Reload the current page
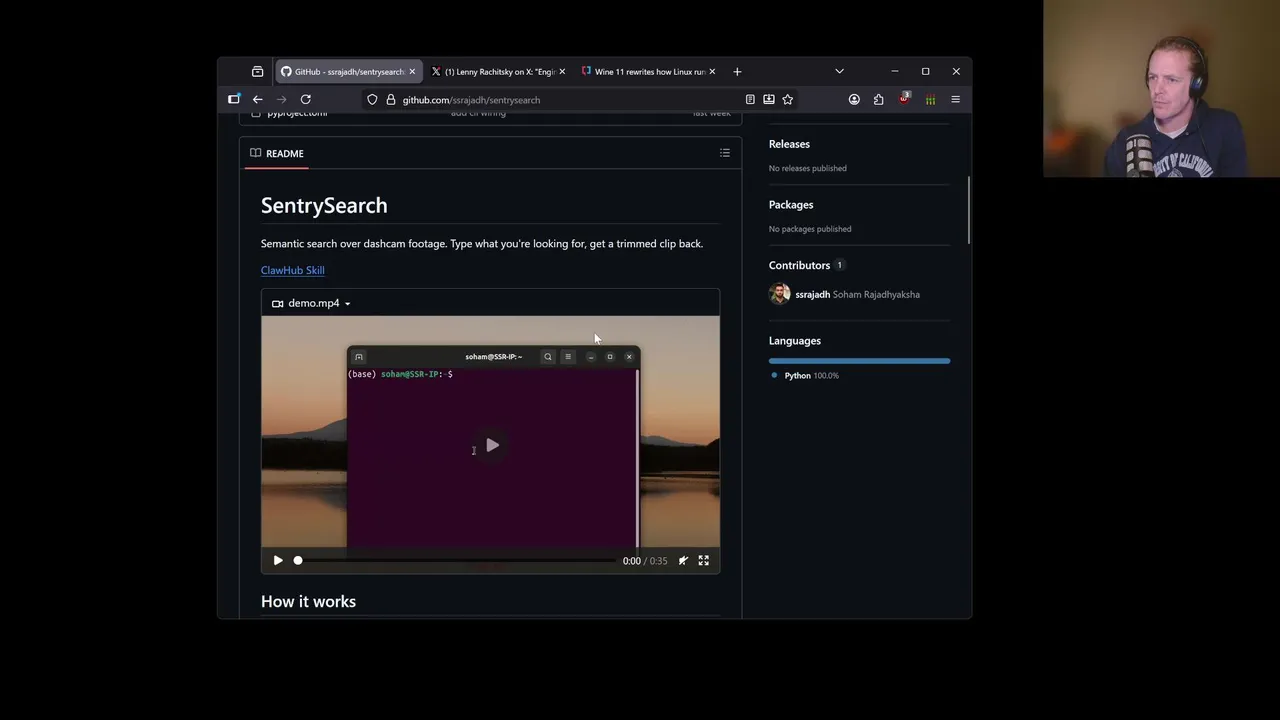Screen dimensions: 1280x720 pos(306,99)
